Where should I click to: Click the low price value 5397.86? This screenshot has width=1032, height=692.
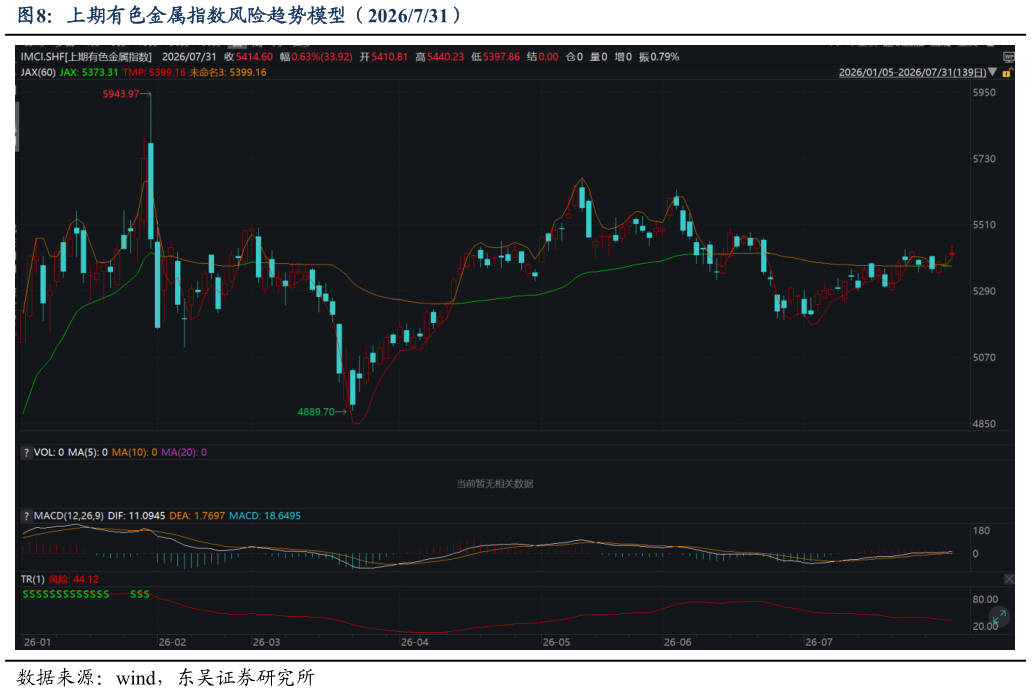[x=502, y=57]
